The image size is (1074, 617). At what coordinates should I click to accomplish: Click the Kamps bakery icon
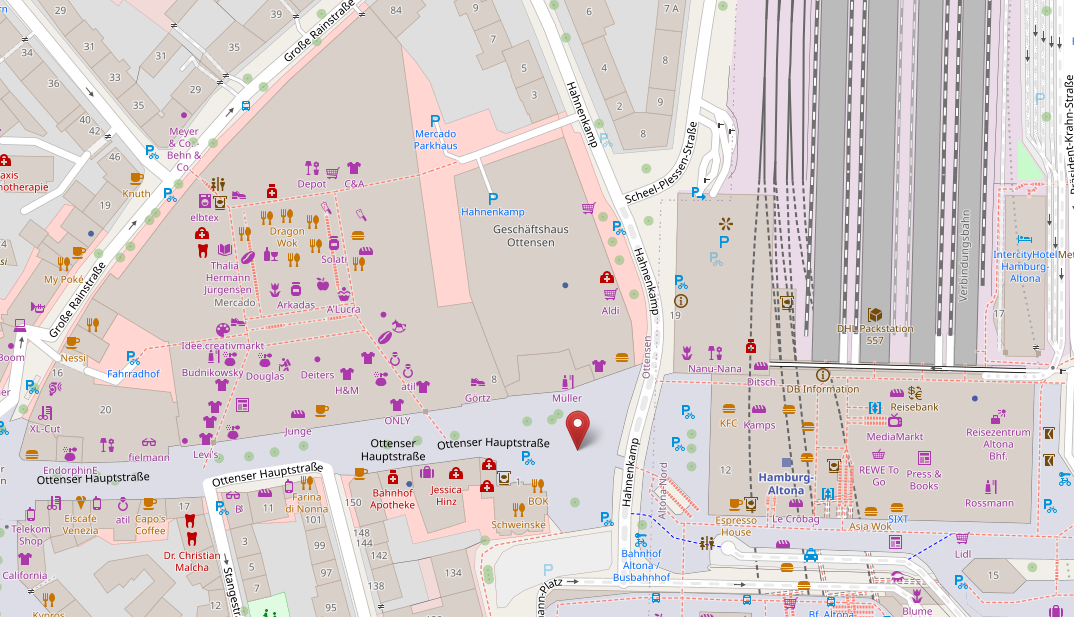coord(759,410)
